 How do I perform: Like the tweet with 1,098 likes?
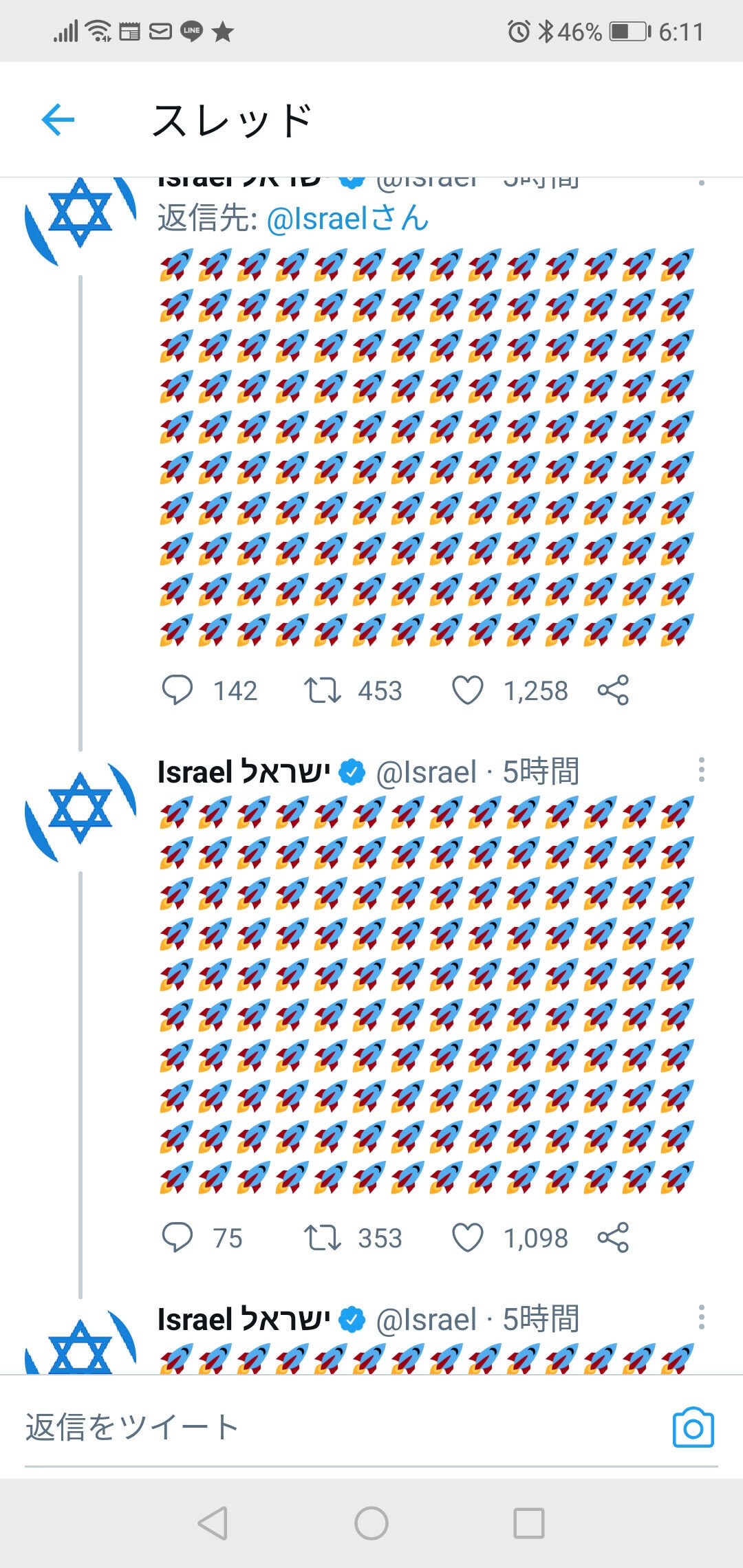(x=468, y=1237)
